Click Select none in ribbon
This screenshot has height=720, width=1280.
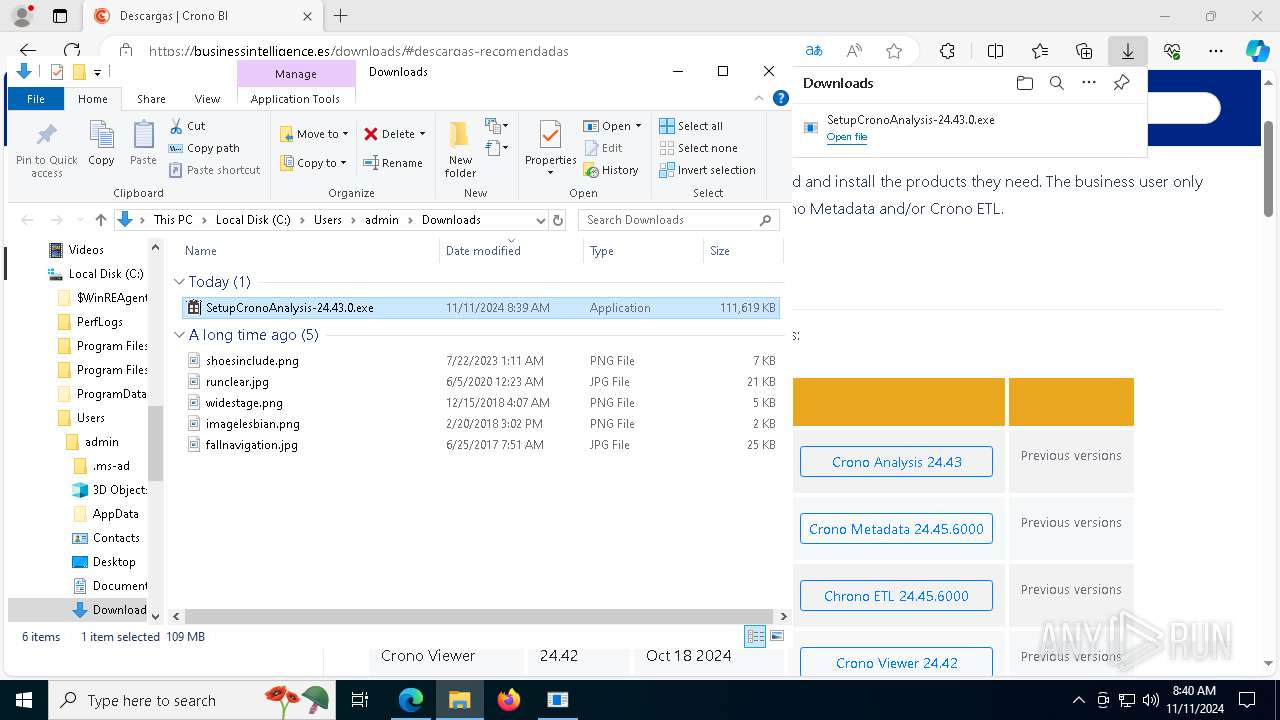(x=698, y=148)
